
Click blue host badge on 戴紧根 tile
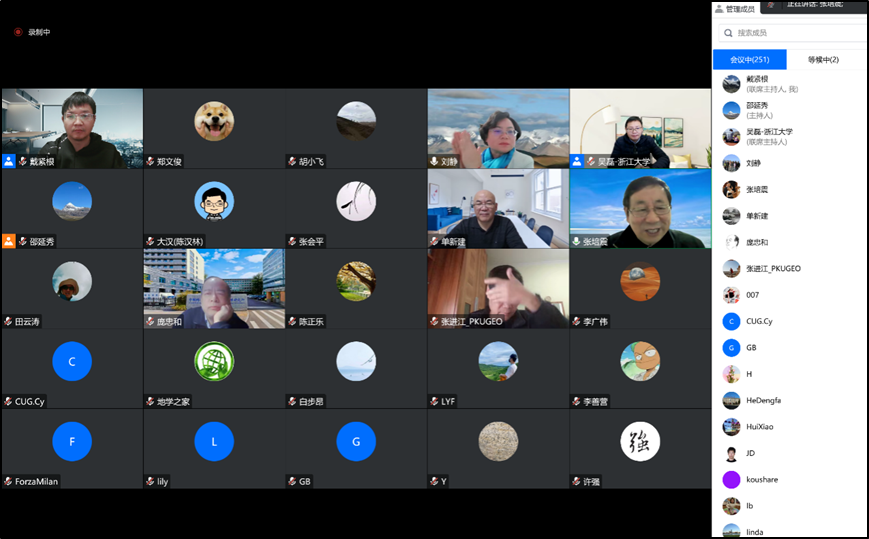[x=9, y=161]
